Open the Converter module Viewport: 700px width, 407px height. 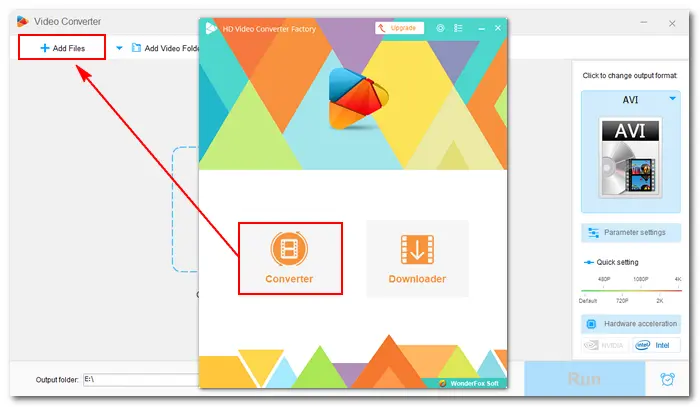coord(290,258)
